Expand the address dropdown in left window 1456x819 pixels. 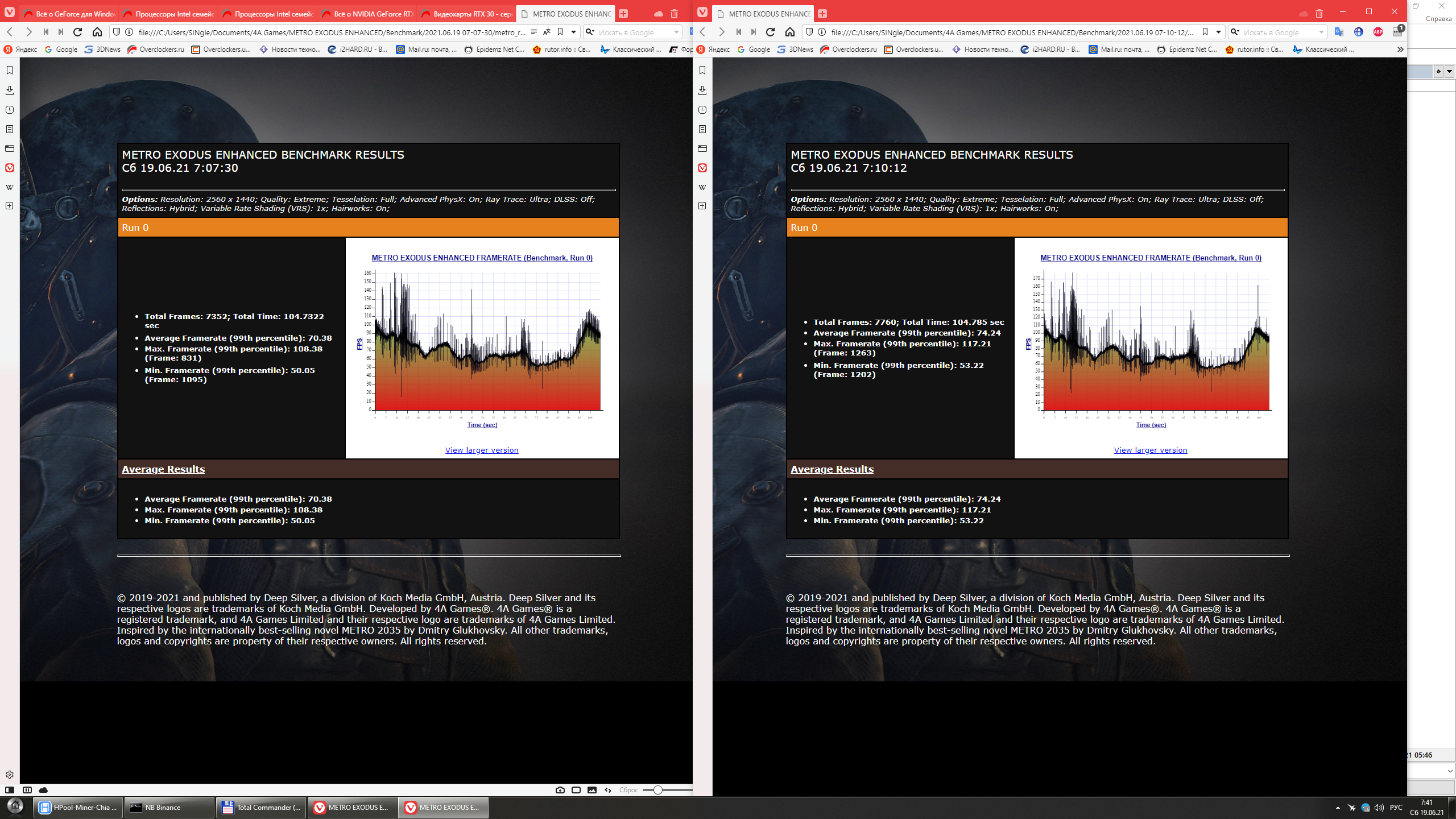coord(574,32)
